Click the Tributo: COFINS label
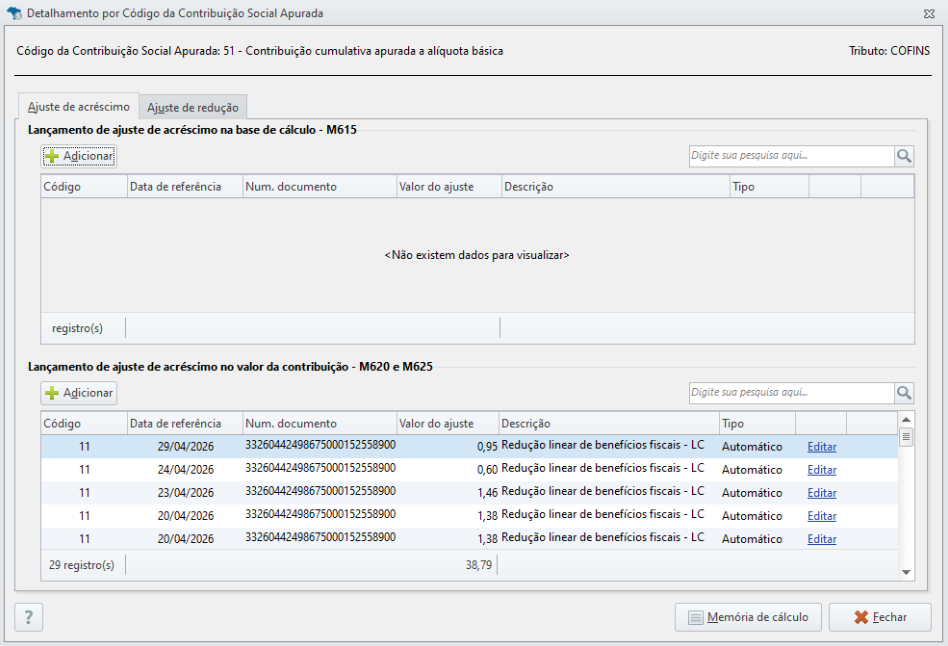Viewport: 948px width, 646px height. click(889, 51)
